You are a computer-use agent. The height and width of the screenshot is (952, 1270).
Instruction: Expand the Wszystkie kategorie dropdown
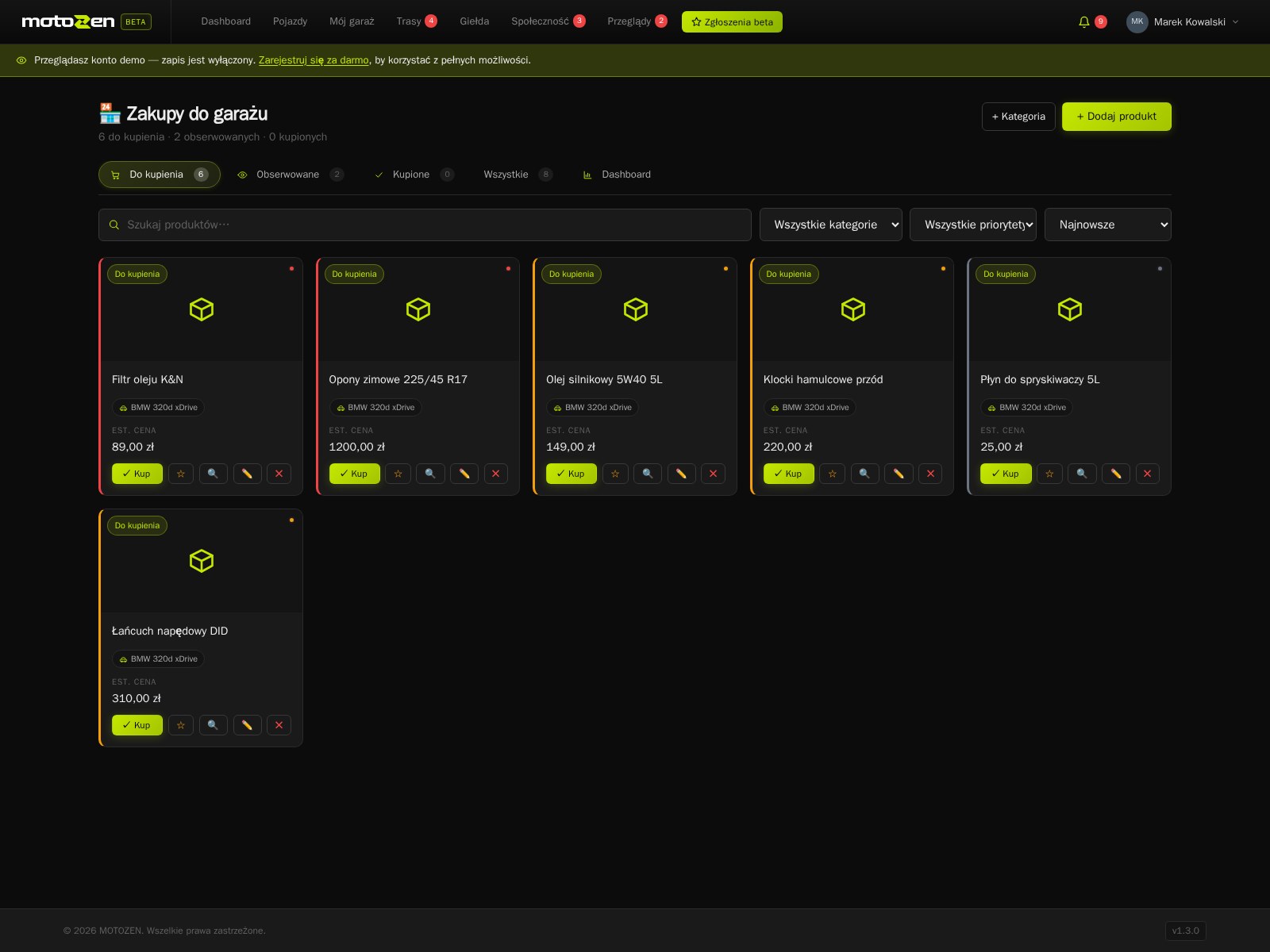(x=831, y=225)
